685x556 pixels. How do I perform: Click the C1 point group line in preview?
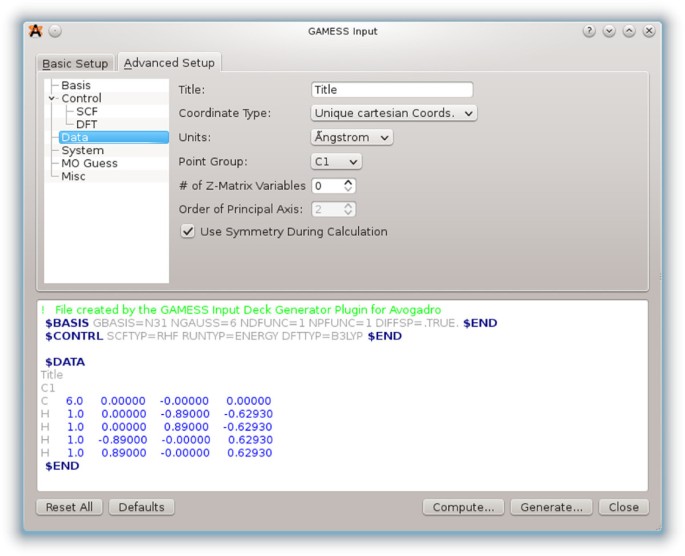point(48,388)
